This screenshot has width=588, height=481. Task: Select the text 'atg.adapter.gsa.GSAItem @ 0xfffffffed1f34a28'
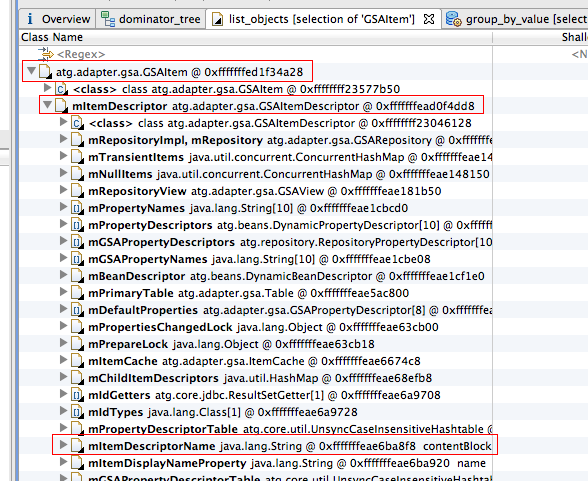(x=180, y=72)
